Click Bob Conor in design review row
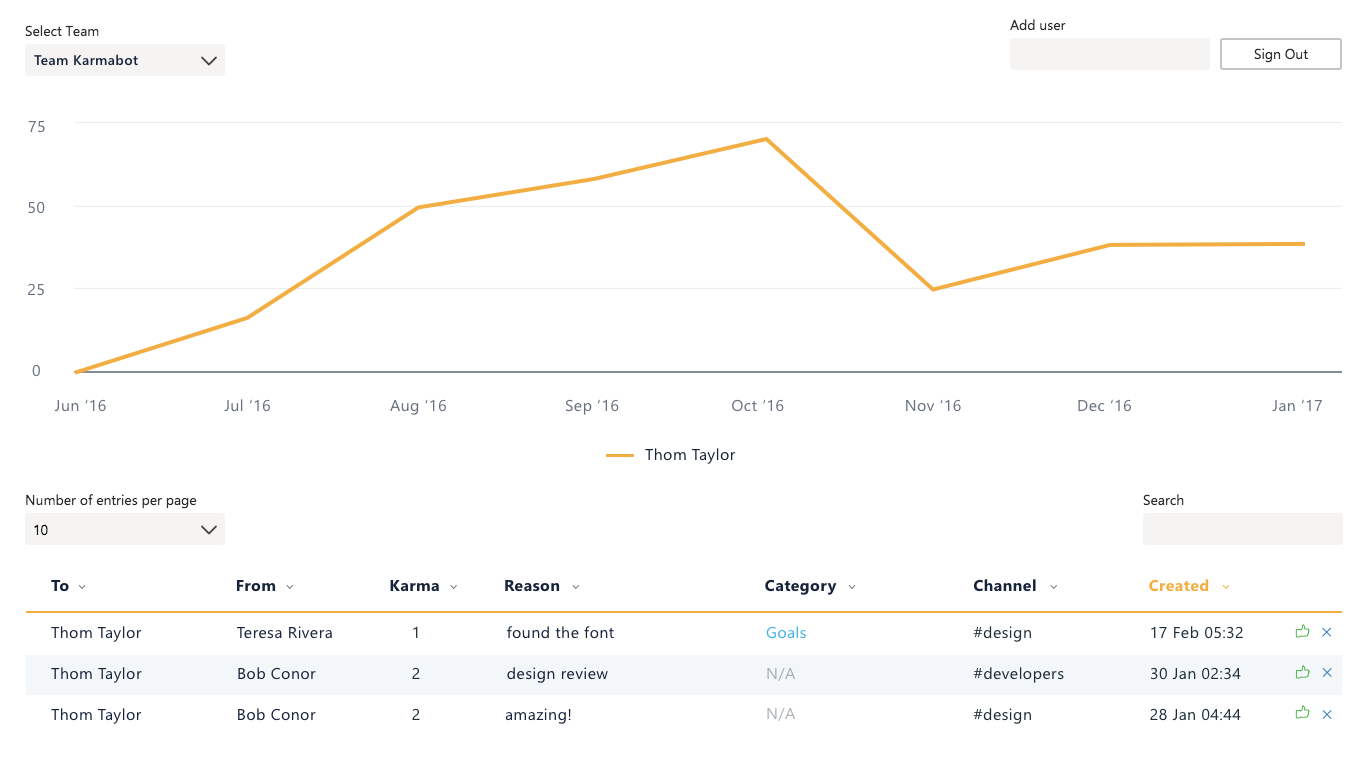 pos(276,674)
